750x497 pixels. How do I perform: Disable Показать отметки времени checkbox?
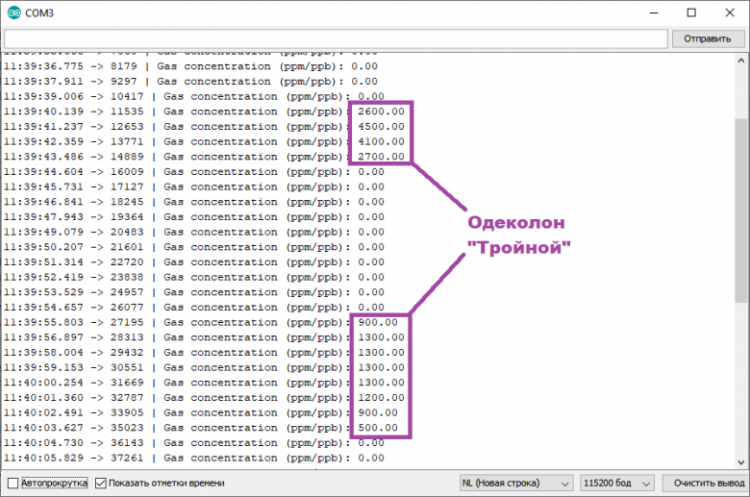(100, 482)
